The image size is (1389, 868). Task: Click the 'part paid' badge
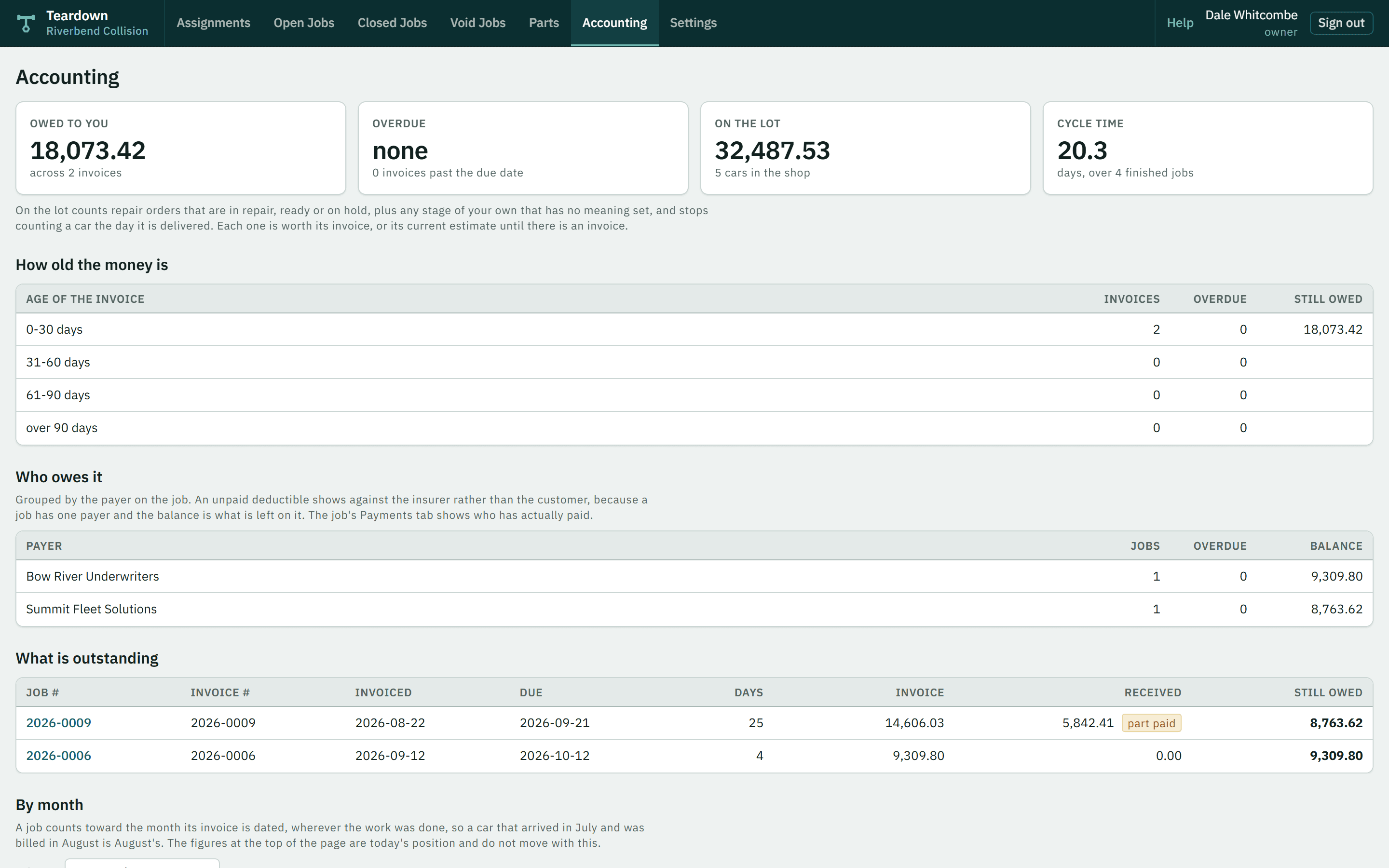coord(1151,723)
